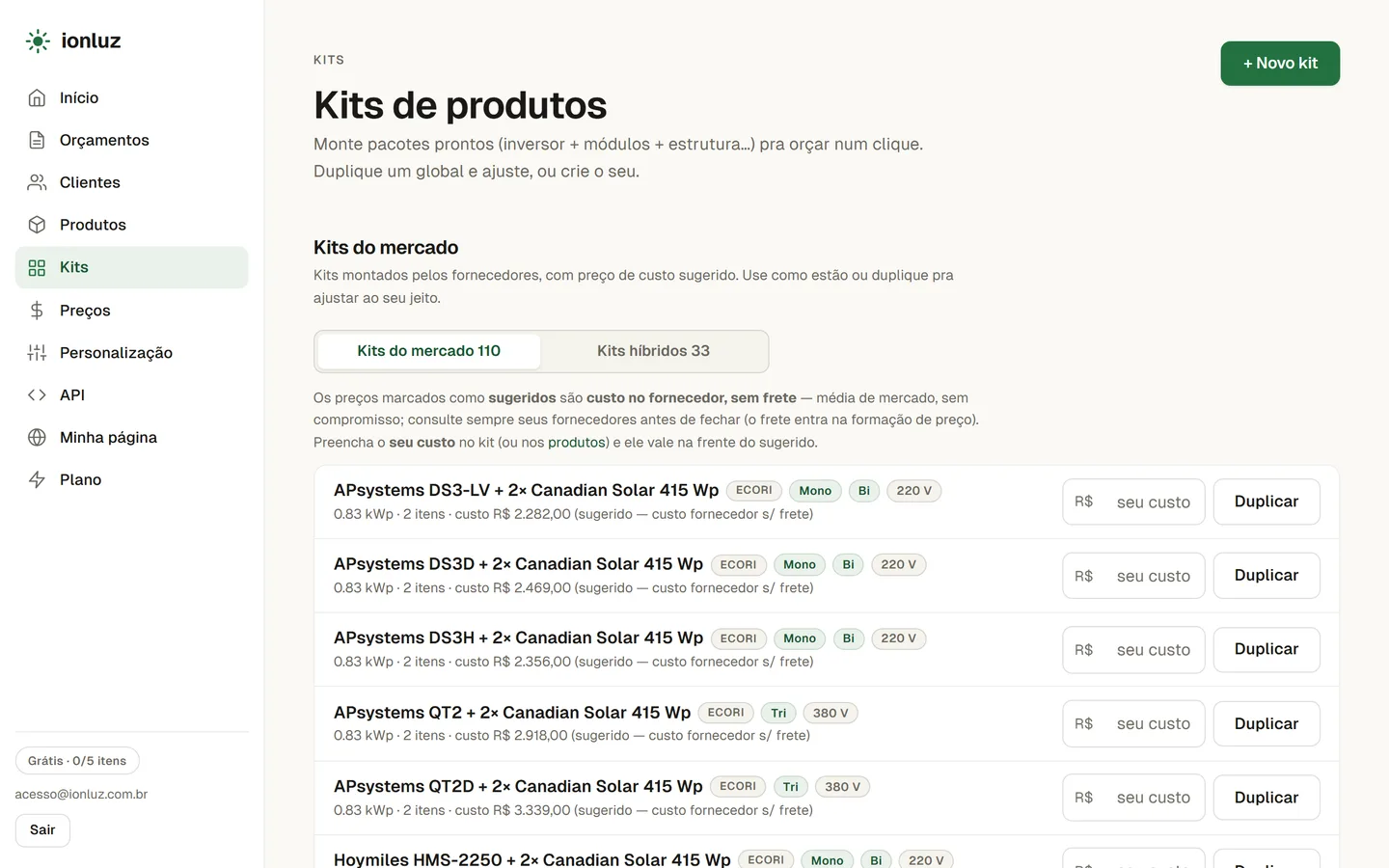Click the Clientes people icon

click(x=37, y=182)
